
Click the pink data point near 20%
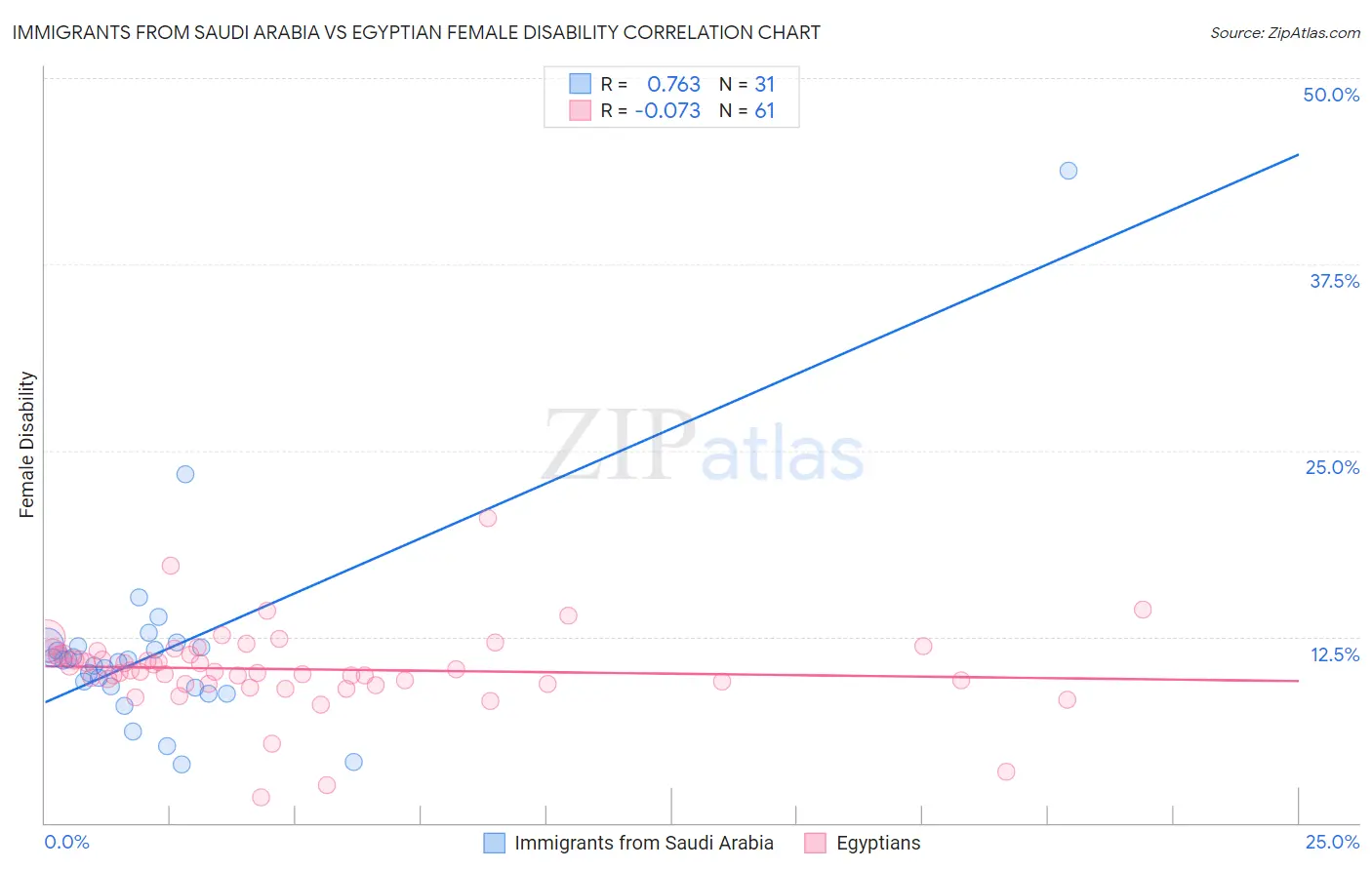pos(488,518)
